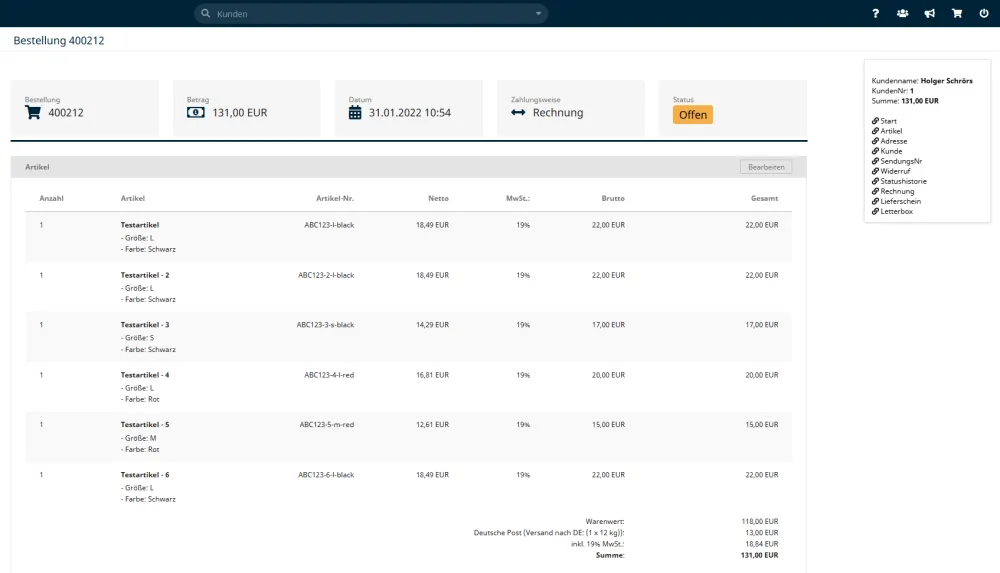1000x573 pixels.
Task: Click the Deutsche Post shipping label
Action: tap(548, 533)
